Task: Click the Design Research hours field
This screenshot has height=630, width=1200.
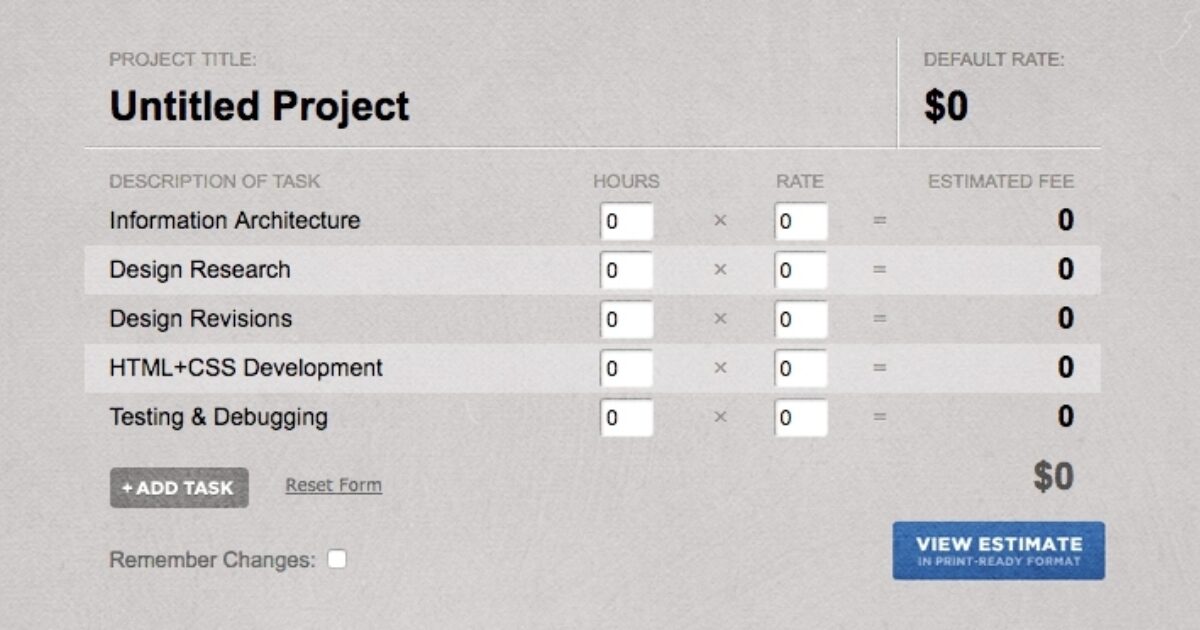Action: (x=626, y=269)
